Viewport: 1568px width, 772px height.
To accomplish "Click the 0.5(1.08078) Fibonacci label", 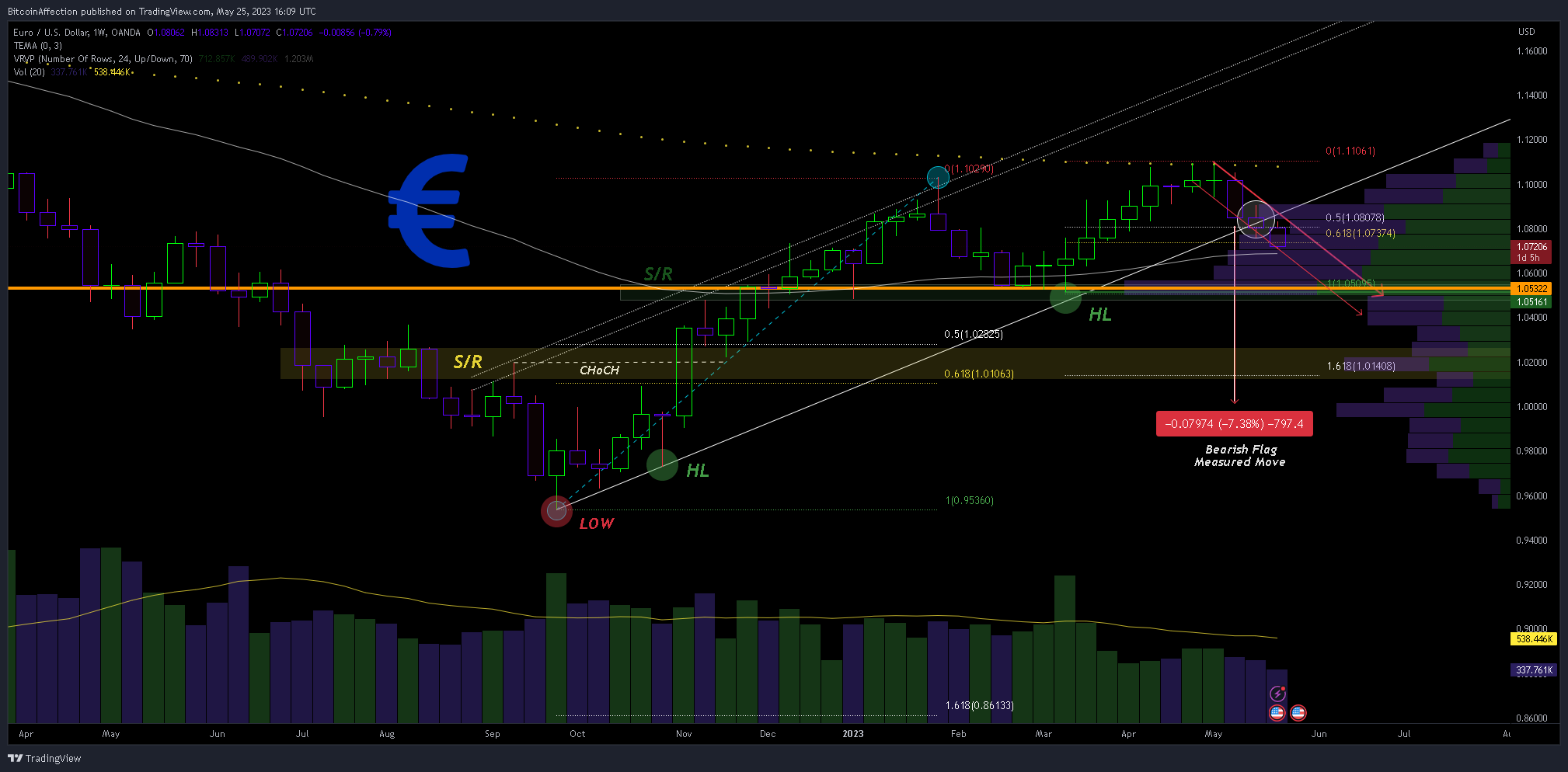I will click(x=1355, y=218).
